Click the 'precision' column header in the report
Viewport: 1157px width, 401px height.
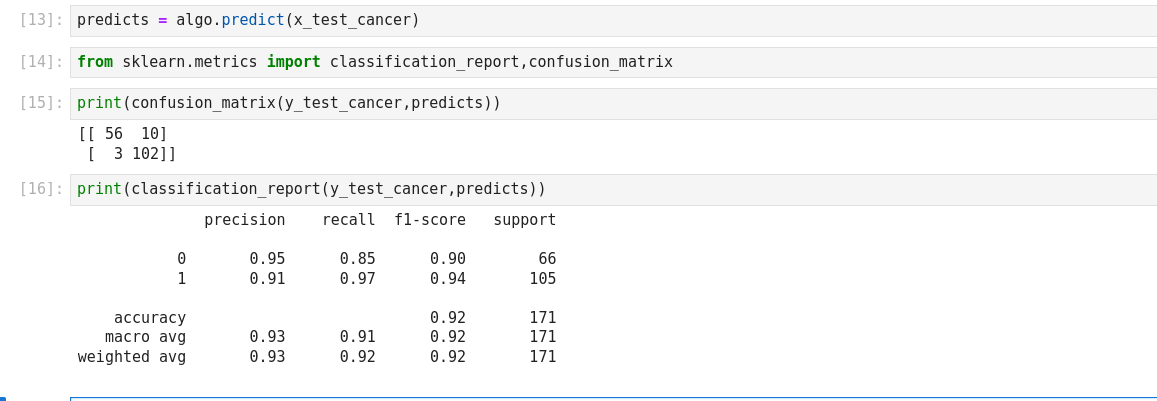[244, 220]
